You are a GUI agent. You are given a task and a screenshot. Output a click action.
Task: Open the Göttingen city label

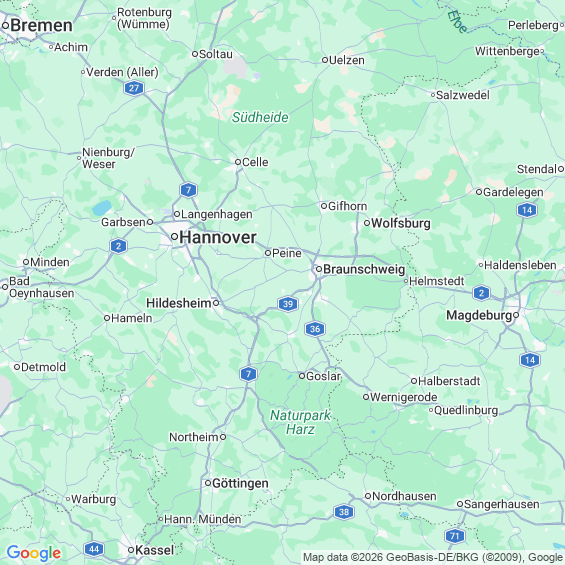(240, 484)
